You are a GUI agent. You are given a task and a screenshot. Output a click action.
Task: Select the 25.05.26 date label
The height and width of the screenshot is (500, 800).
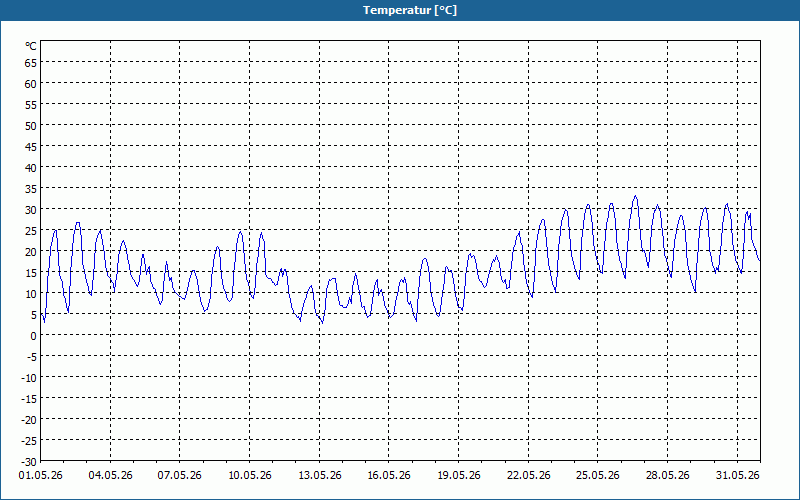coord(598,476)
